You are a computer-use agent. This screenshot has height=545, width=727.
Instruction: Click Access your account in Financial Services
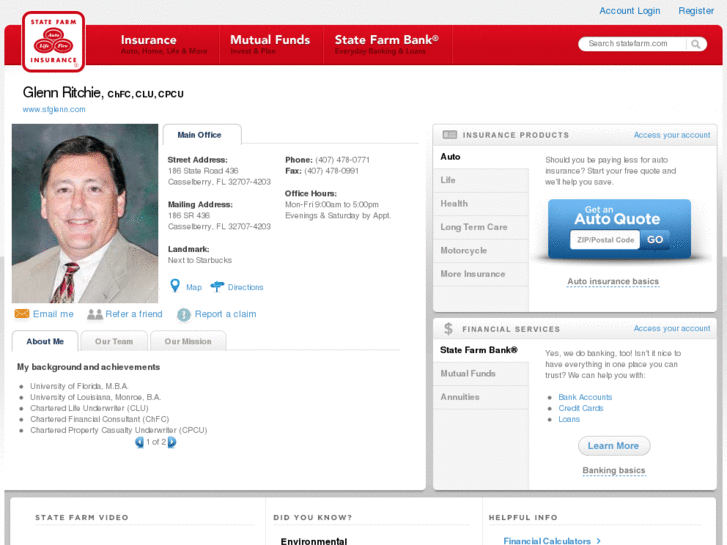(672, 328)
